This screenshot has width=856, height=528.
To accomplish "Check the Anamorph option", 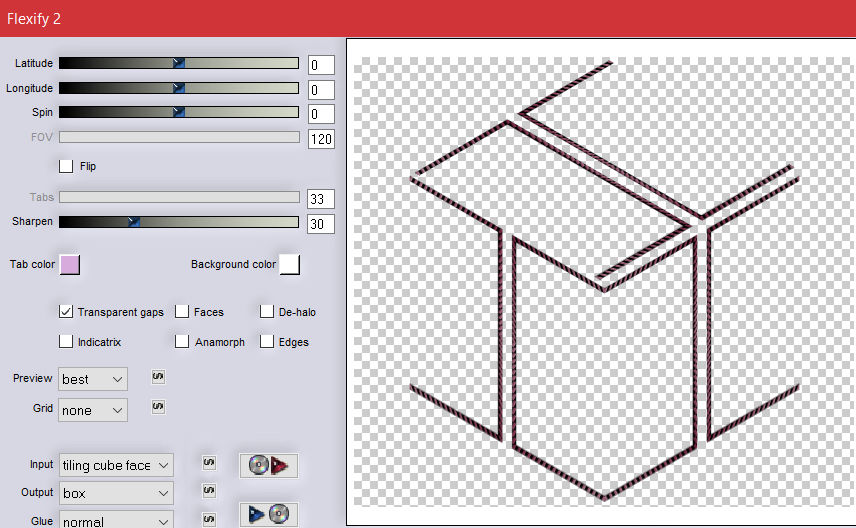I will pyautogui.click(x=182, y=342).
